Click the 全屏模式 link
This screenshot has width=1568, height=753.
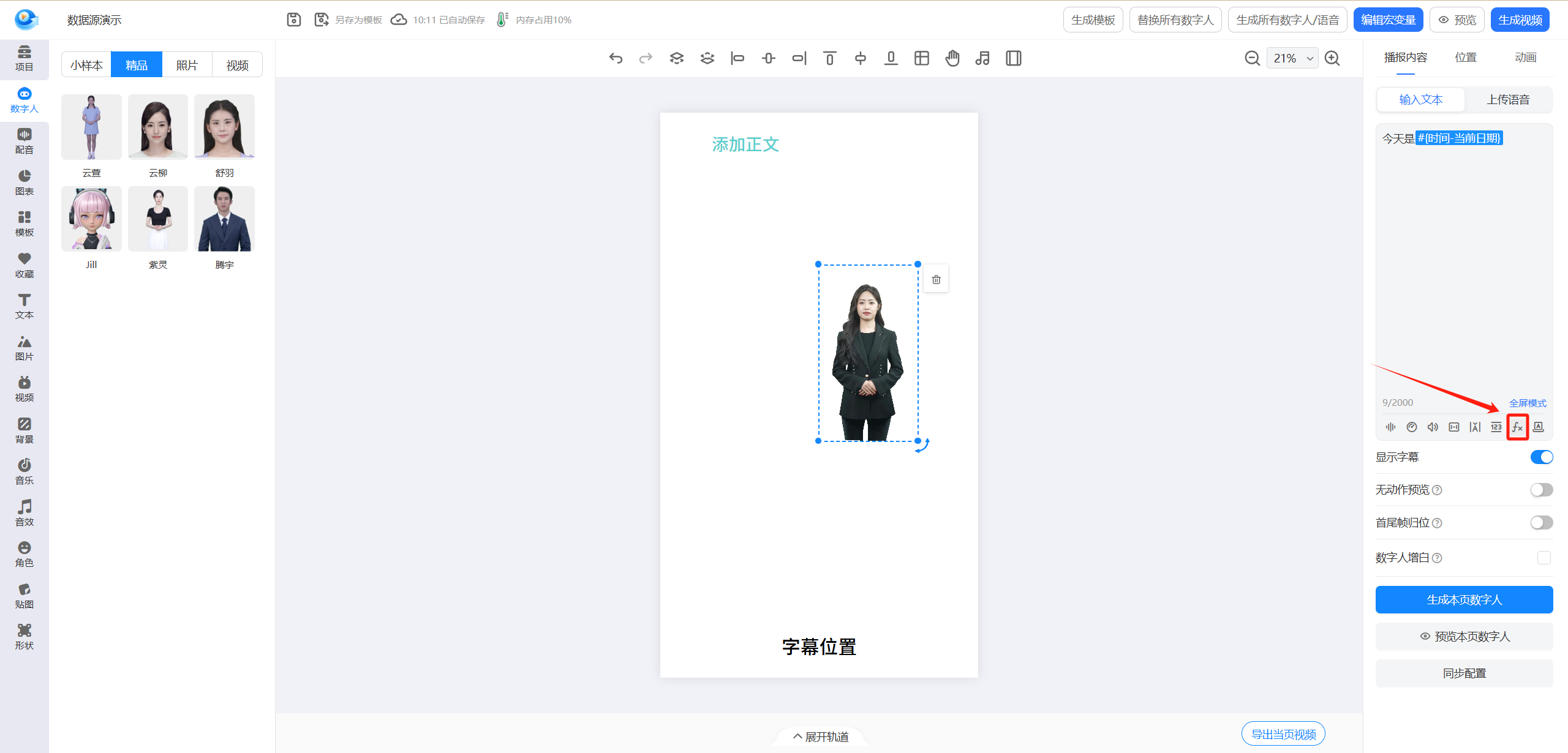(1527, 403)
